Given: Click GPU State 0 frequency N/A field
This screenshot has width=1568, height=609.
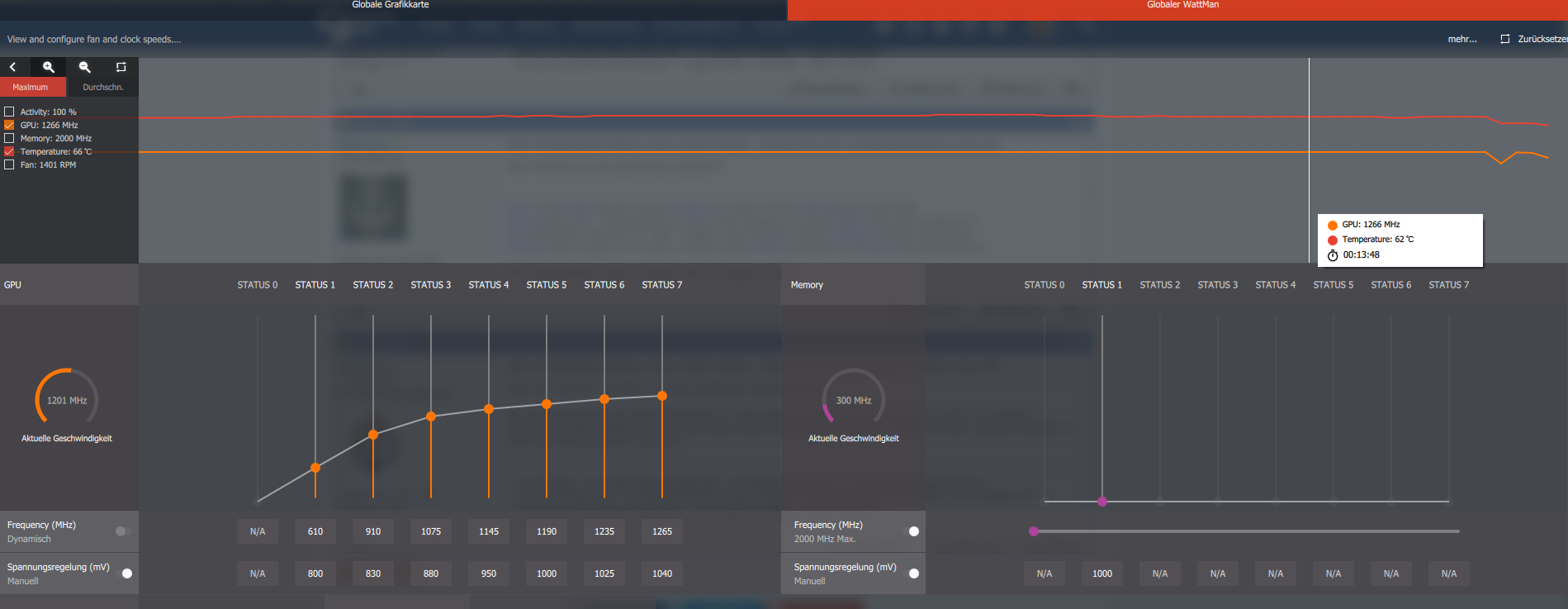Looking at the screenshot, I should (x=258, y=531).
